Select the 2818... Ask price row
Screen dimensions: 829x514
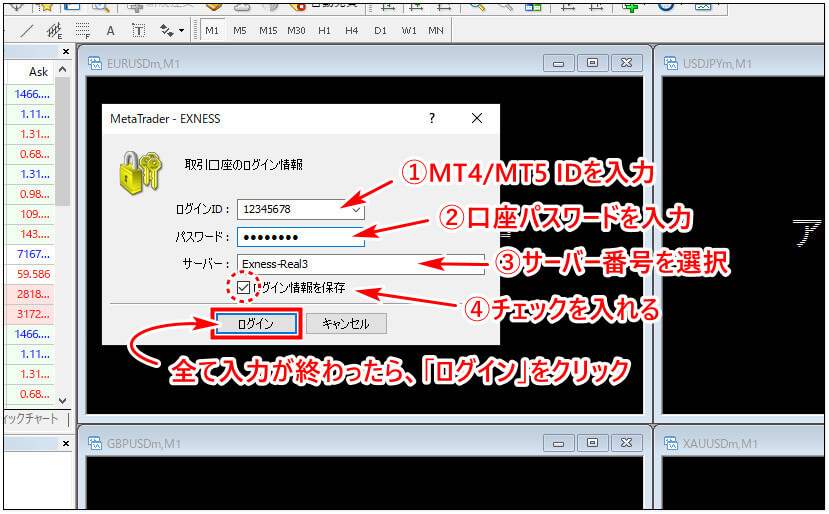pos(30,294)
